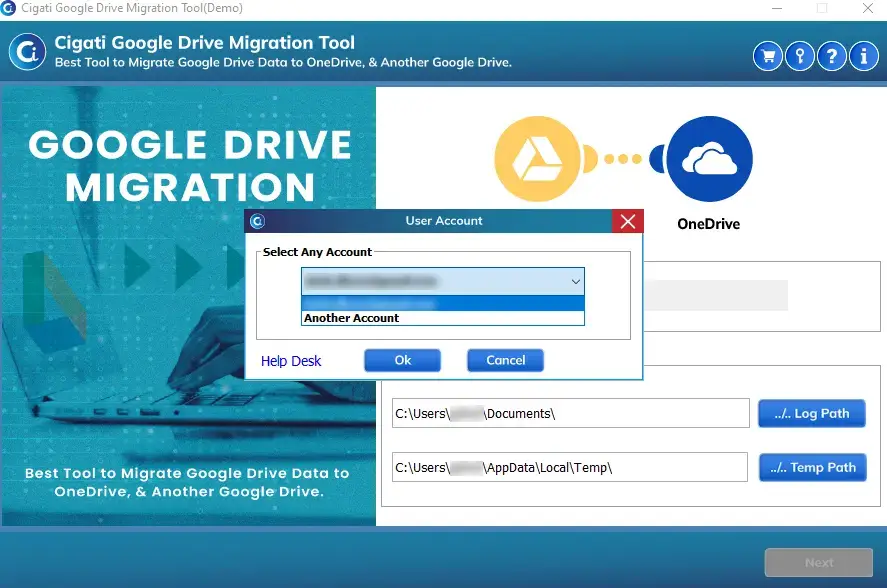The width and height of the screenshot is (887, 588).
Task: Click the OneDrive cloud destination icon
Action: pos(709,159)
